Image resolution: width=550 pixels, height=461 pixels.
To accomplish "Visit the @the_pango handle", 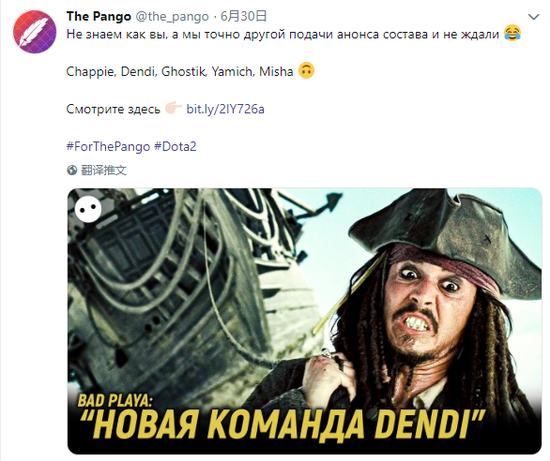I will [x=172, y=16].
